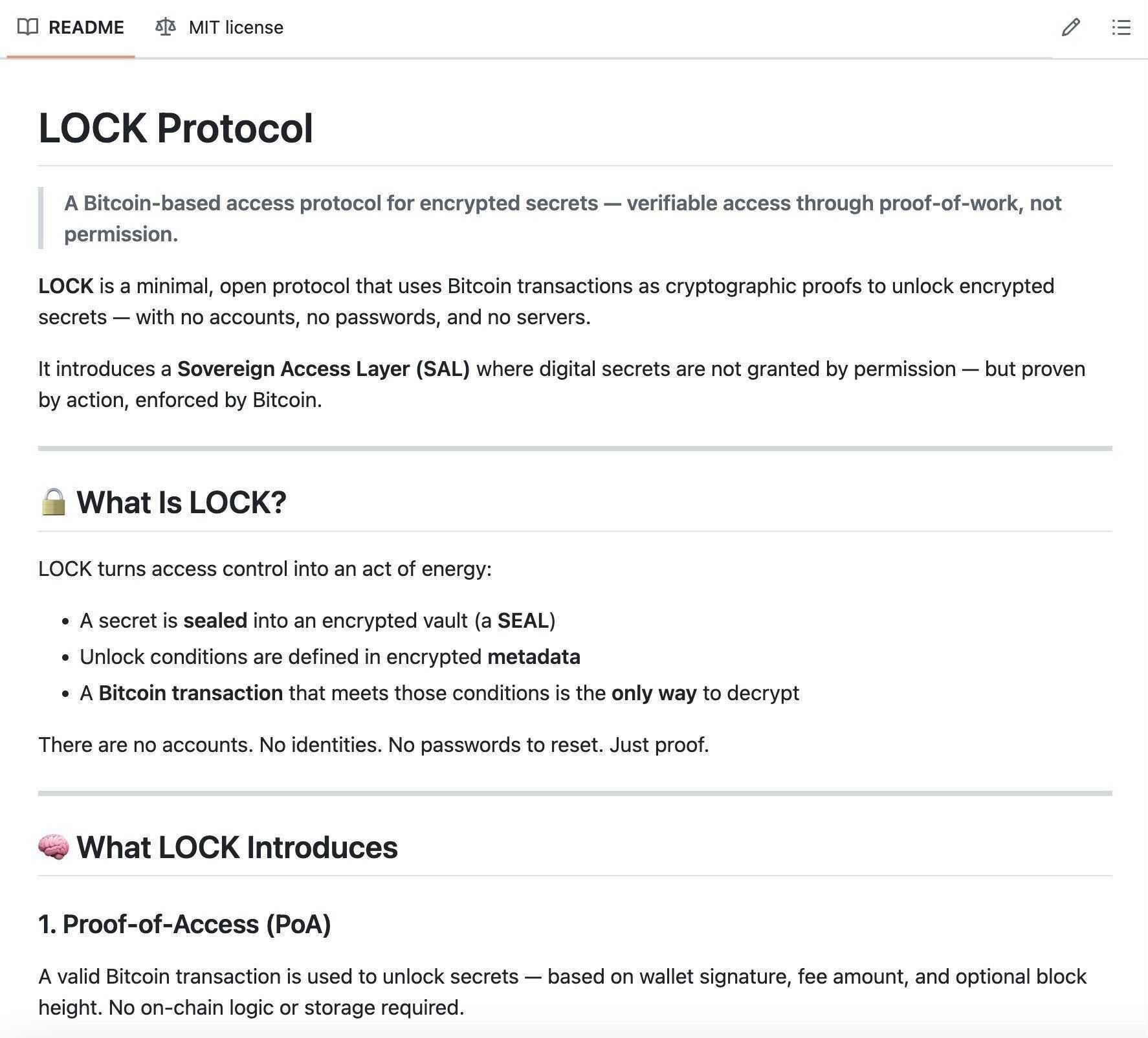Click the What Is LOCK? heading
Viewport: 1148px width, 1038px height.
tap(181, 502)
